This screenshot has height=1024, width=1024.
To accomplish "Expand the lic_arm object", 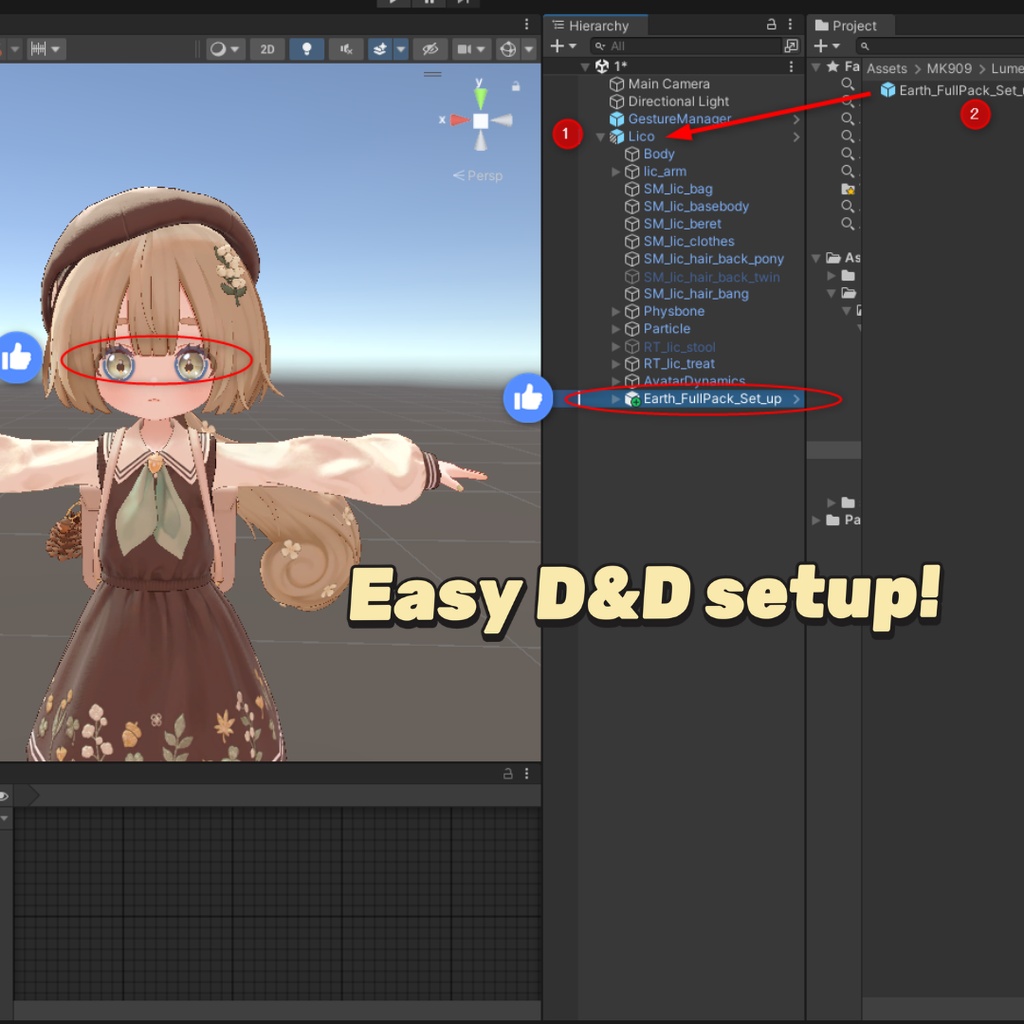I will coord(615,172).
